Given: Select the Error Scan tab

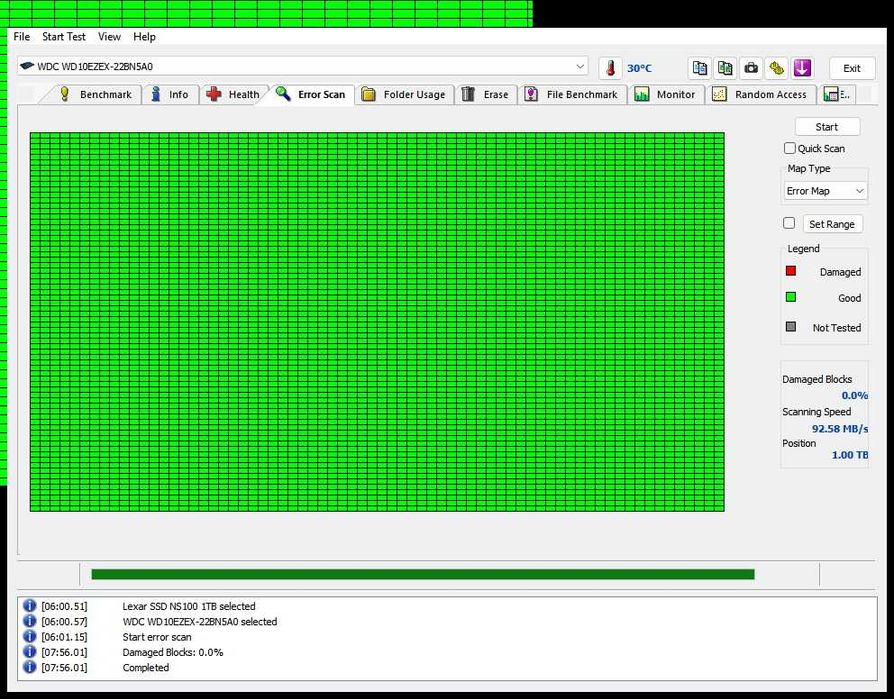Looking at the screenshot, I should pyautogui.click(x=311, y=95).
